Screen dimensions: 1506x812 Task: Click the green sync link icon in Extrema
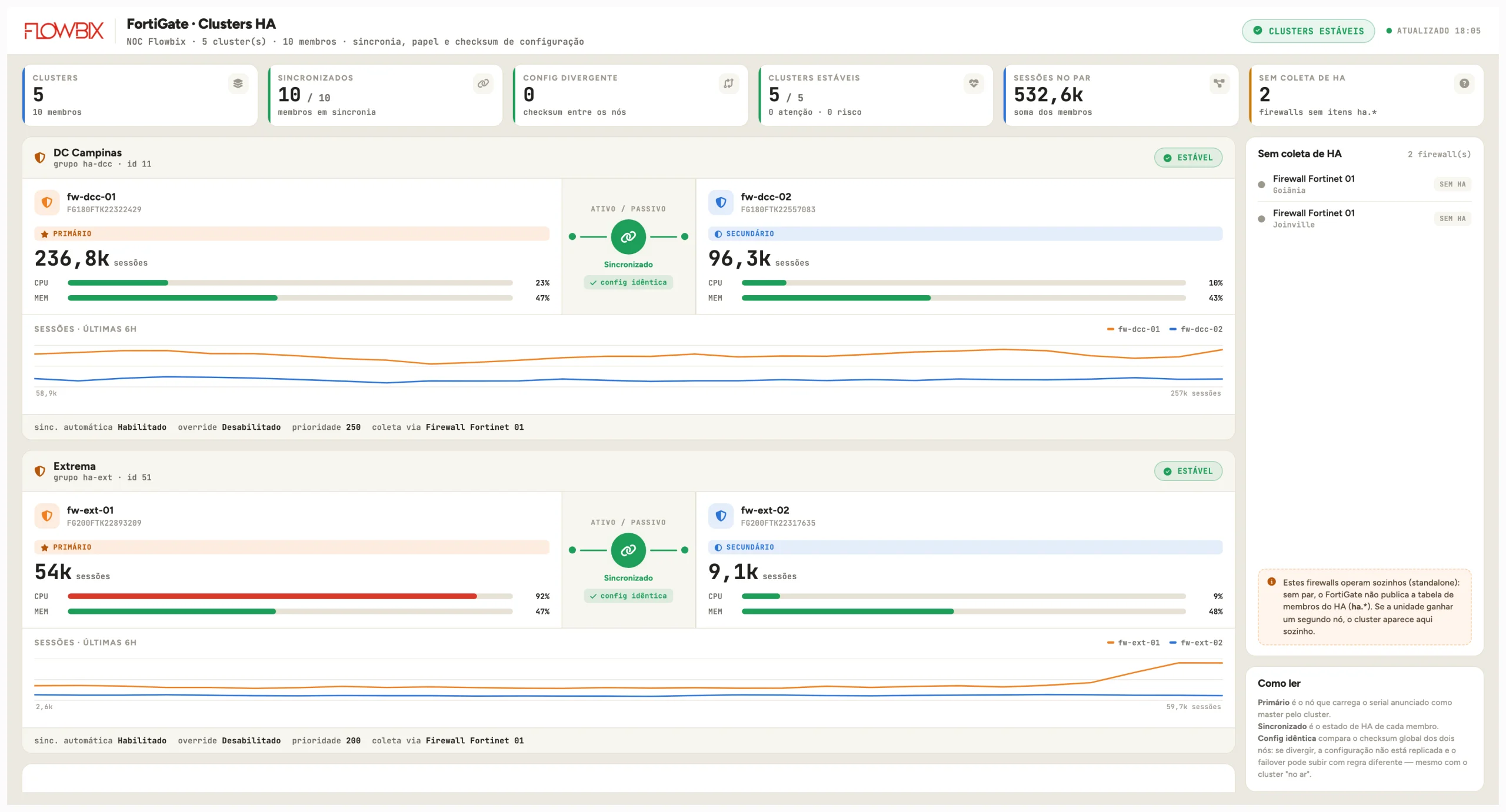pyautogui.click(x=628, y=550)
